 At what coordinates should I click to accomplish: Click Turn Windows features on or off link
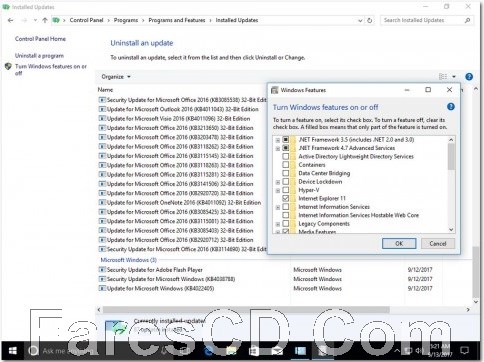click(x=51, y=69)
